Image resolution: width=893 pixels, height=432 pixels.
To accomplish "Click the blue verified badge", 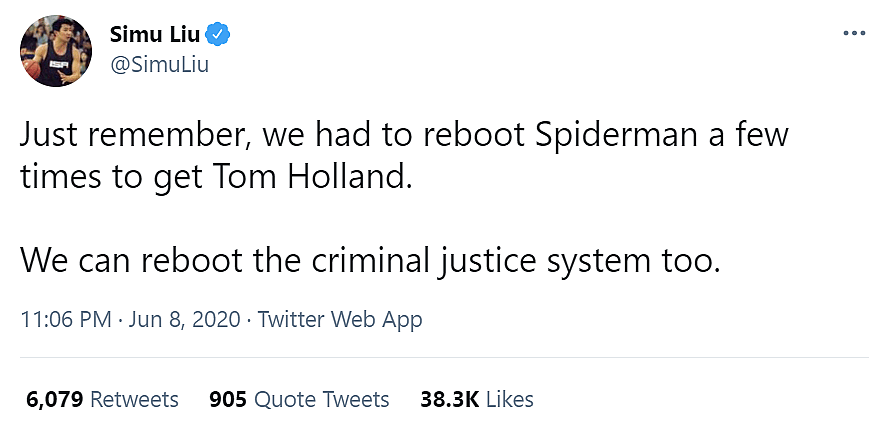I will (x=219, y=36).
